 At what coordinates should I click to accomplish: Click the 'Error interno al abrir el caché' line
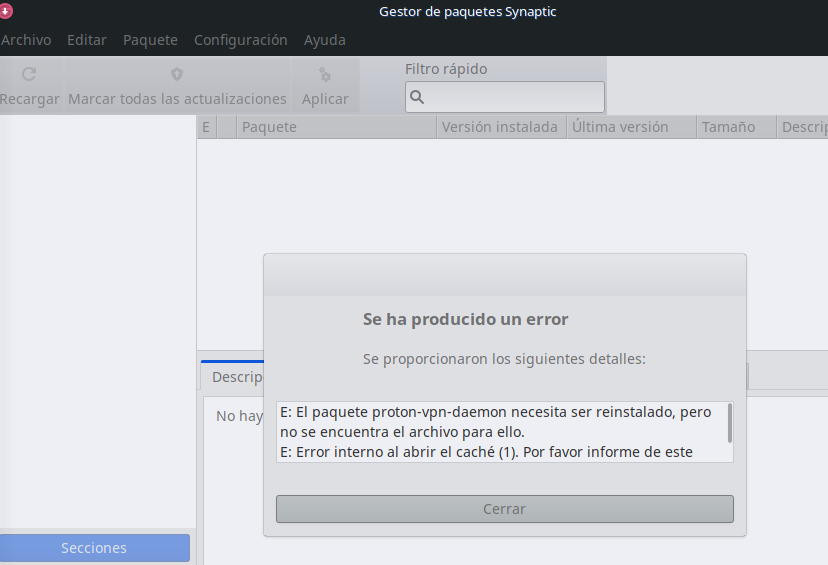(x=486, y=452)
